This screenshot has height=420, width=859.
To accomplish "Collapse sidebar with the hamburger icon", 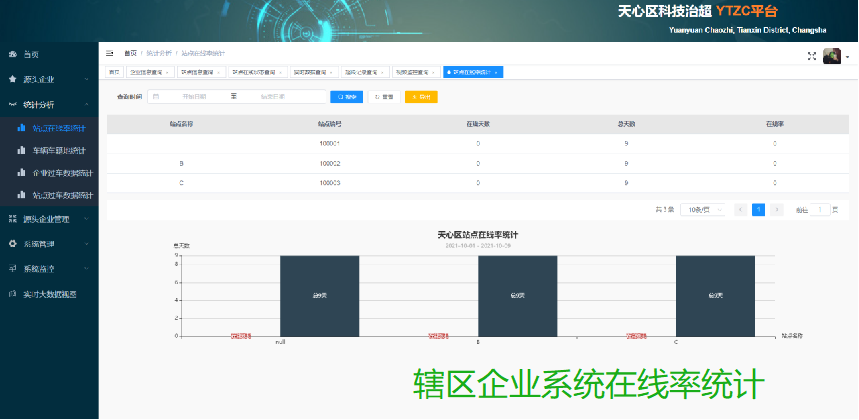I will (x=109, y=52).
